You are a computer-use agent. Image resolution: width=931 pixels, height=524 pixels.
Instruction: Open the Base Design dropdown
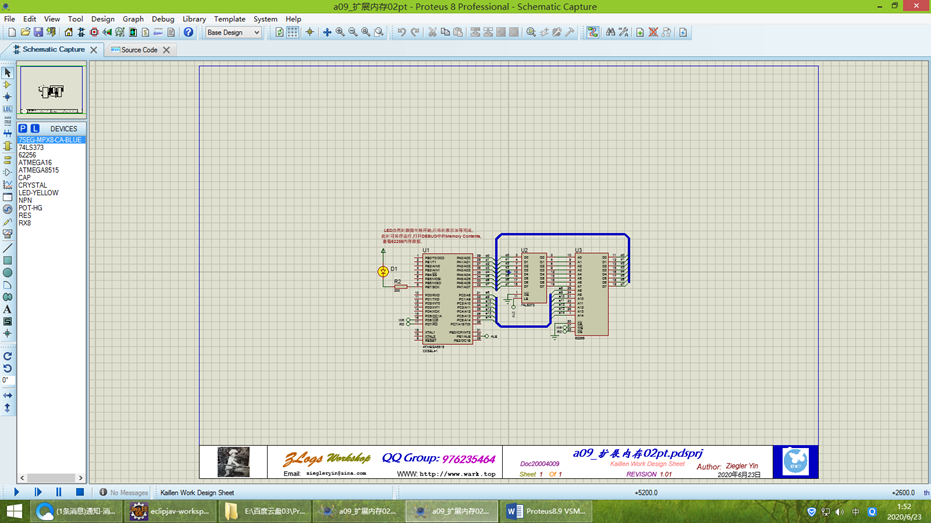coord(233,32)
